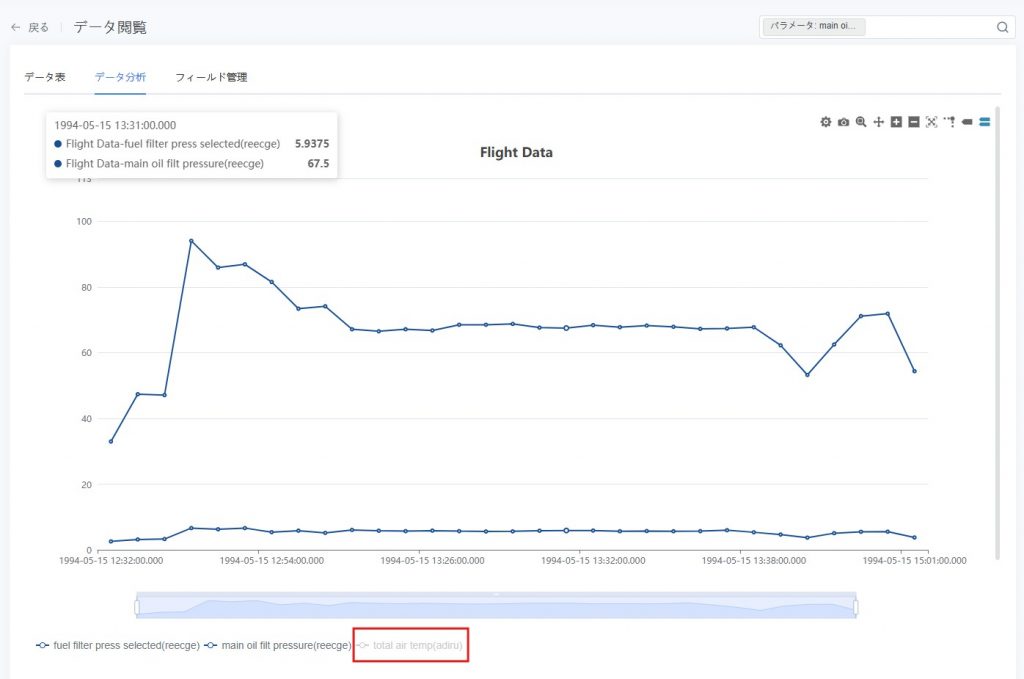
Task: Zoom out with the minus icon
Action: pos(914,122)
